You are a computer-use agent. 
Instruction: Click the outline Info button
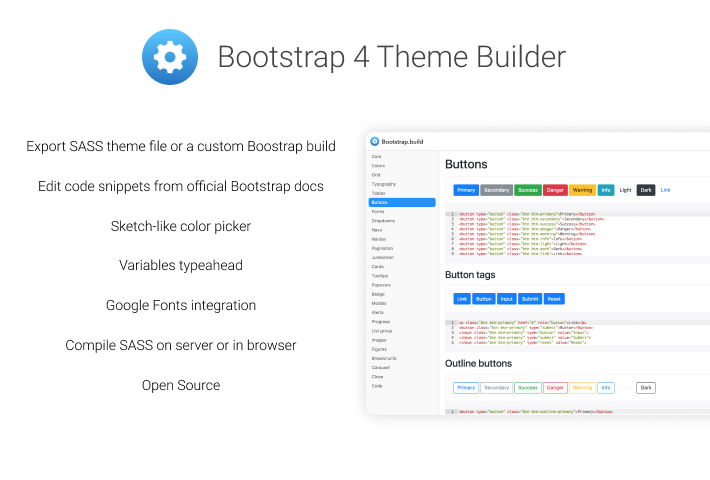pyautogui.click(x=606, y=388)
